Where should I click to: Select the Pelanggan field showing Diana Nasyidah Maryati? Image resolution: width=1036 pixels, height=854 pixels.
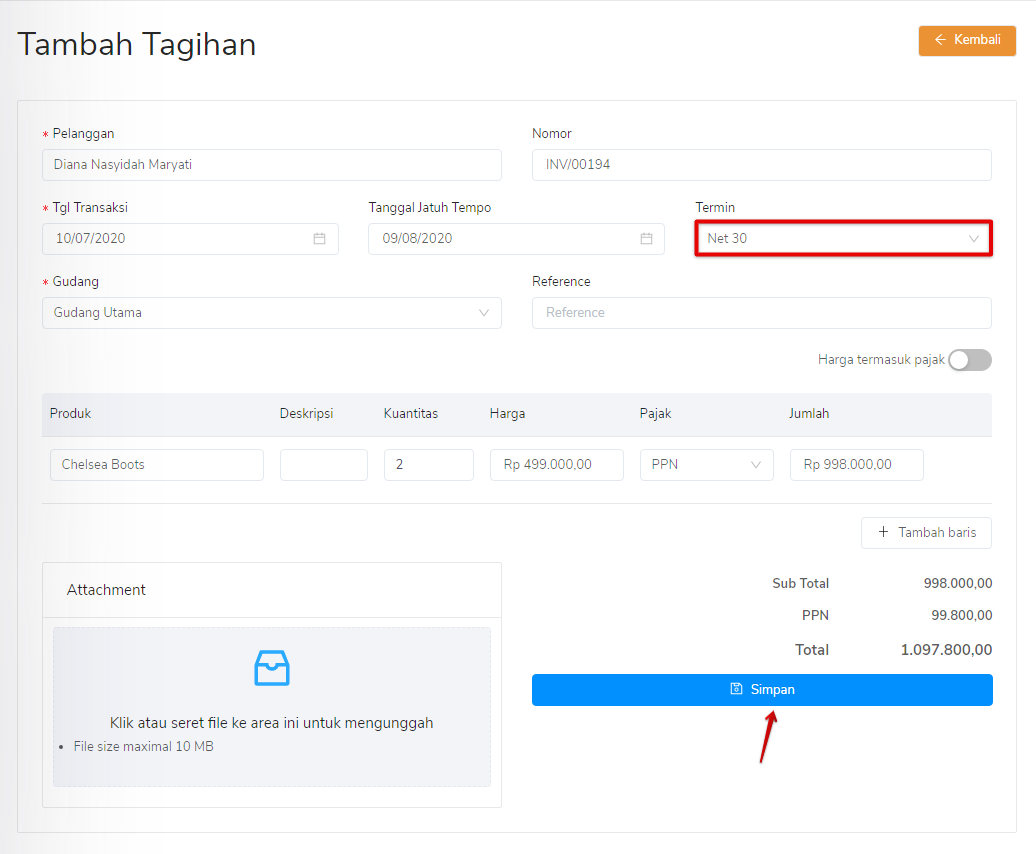(x=271, y=164)
